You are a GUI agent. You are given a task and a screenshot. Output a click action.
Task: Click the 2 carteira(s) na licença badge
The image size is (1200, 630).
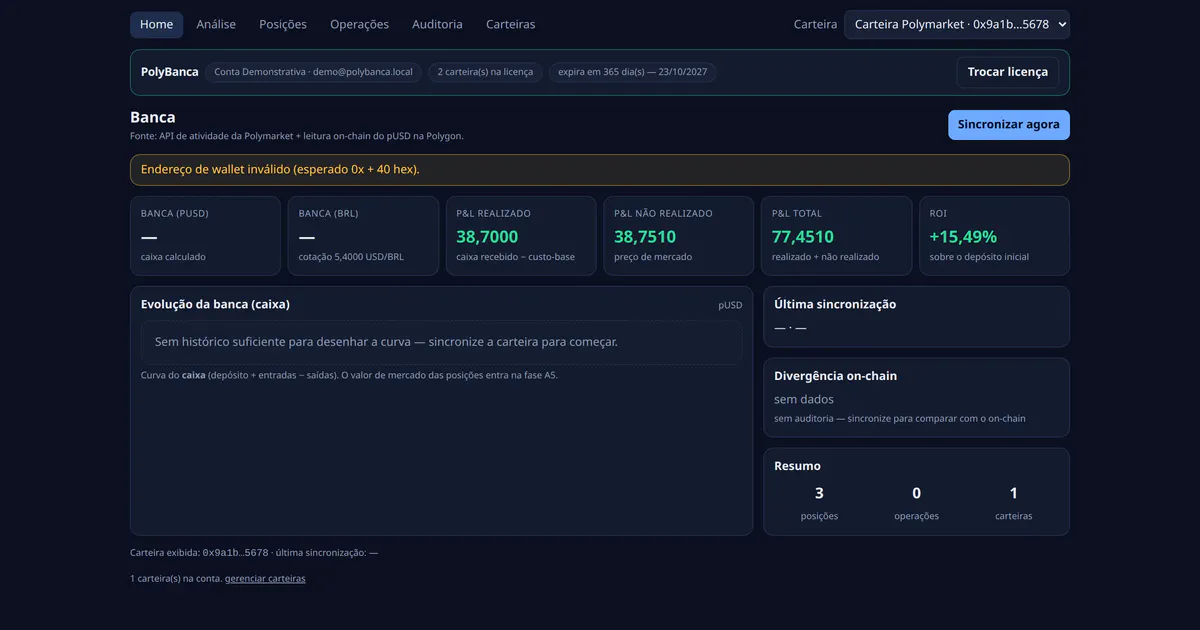pyautogui.click(x=486, y=72)
